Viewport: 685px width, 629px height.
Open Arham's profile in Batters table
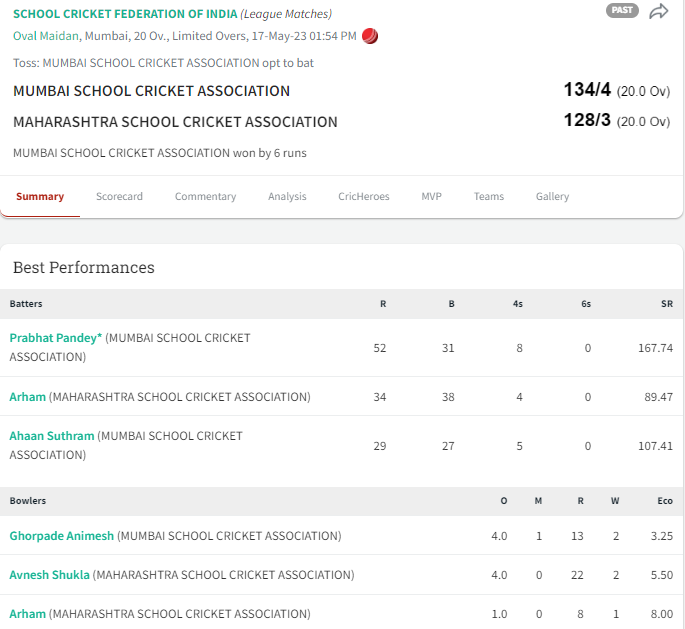(28, 397)
